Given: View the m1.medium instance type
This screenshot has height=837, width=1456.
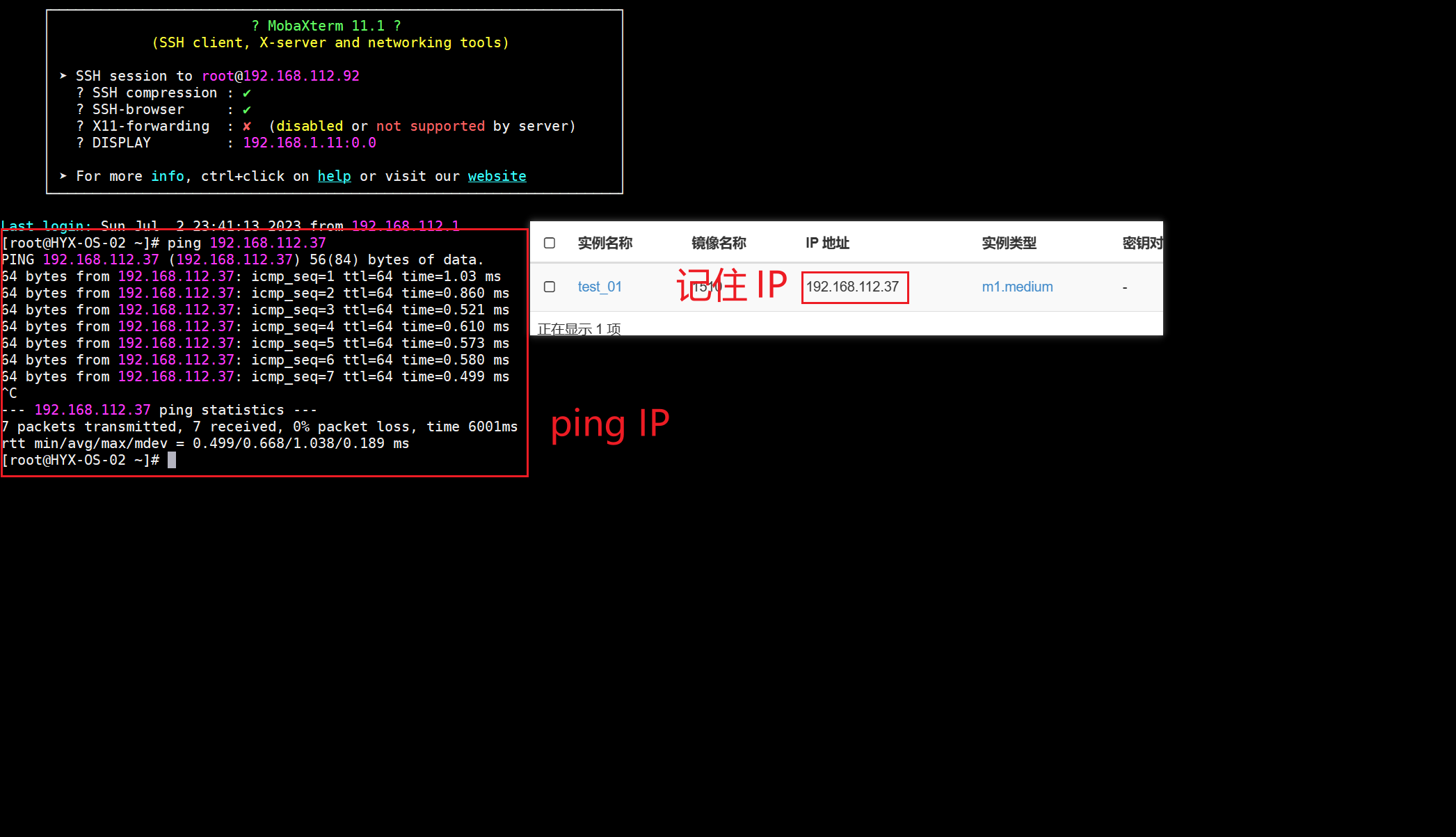Looking at the screenshot, I should 1017,287.
